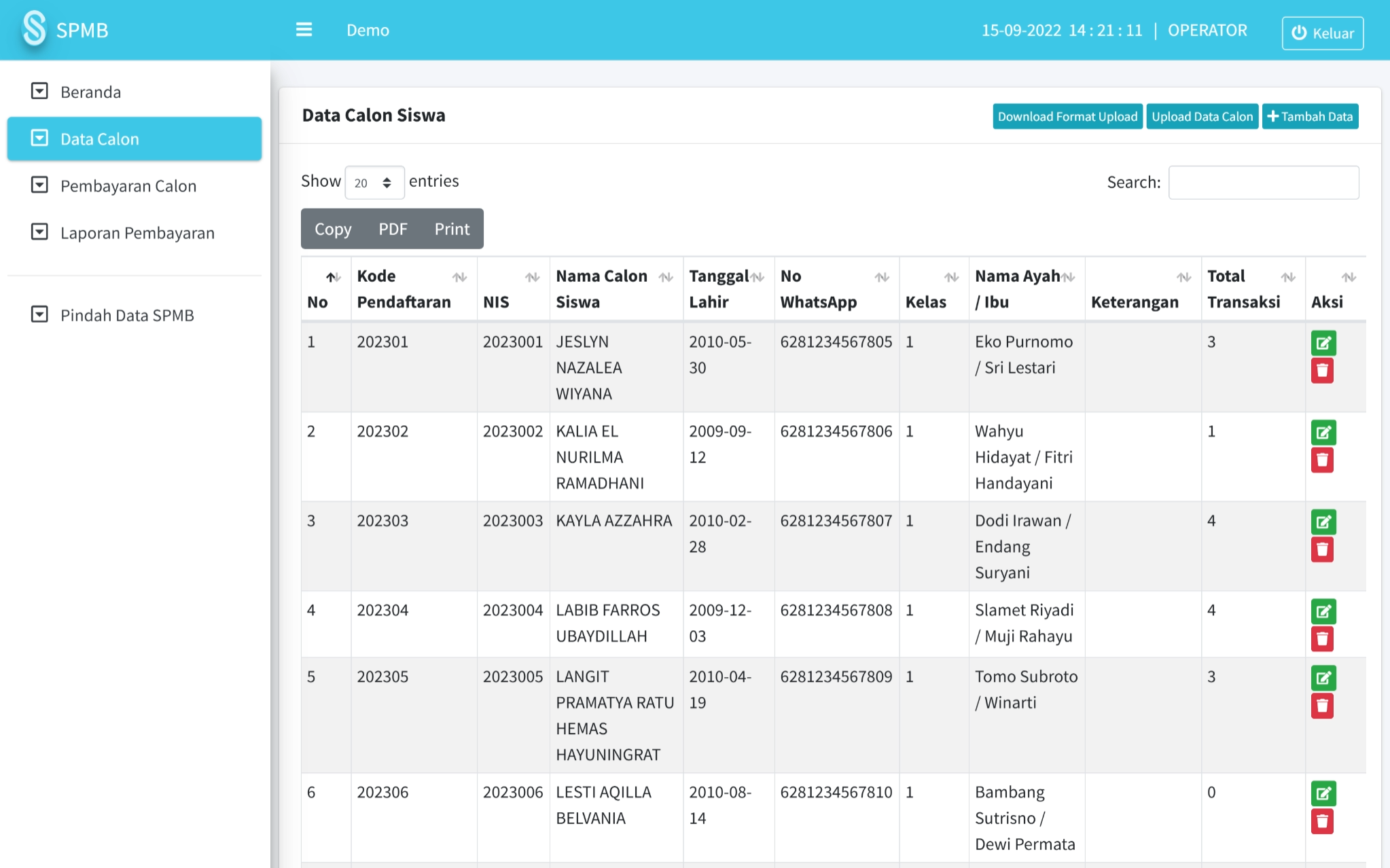Screen dimensions: 1390x868
Task: Select Eko Purnomo / Sri Lestari cell
Action: coord(1027,367)
